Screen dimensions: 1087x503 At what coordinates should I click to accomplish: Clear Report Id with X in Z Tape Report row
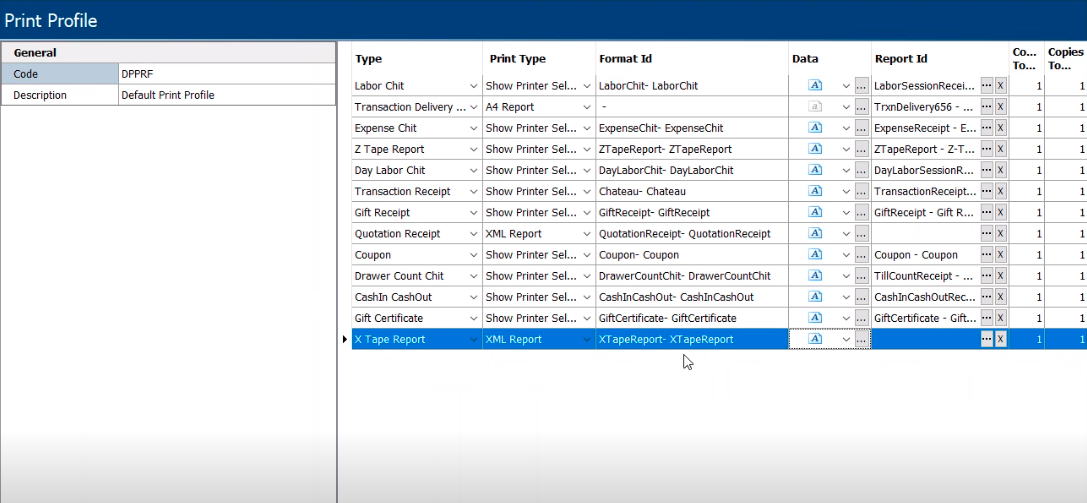pos(1000,149)
